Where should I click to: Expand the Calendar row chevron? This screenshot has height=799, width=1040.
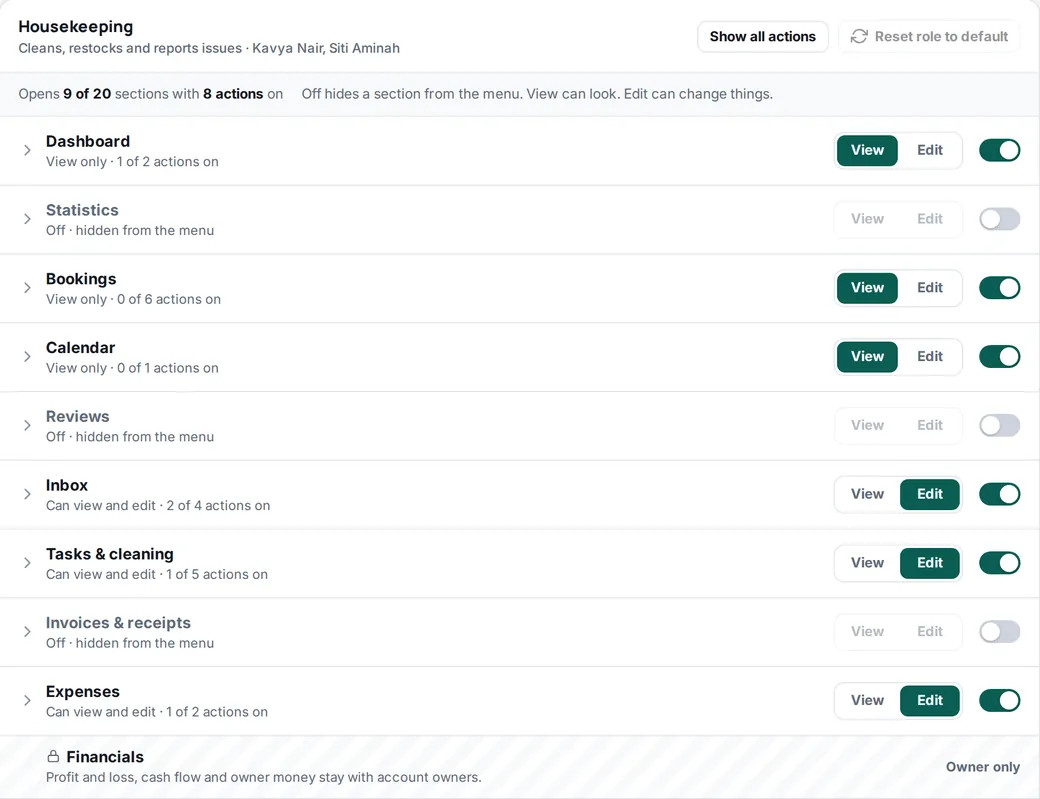click(x=27, y=357)
